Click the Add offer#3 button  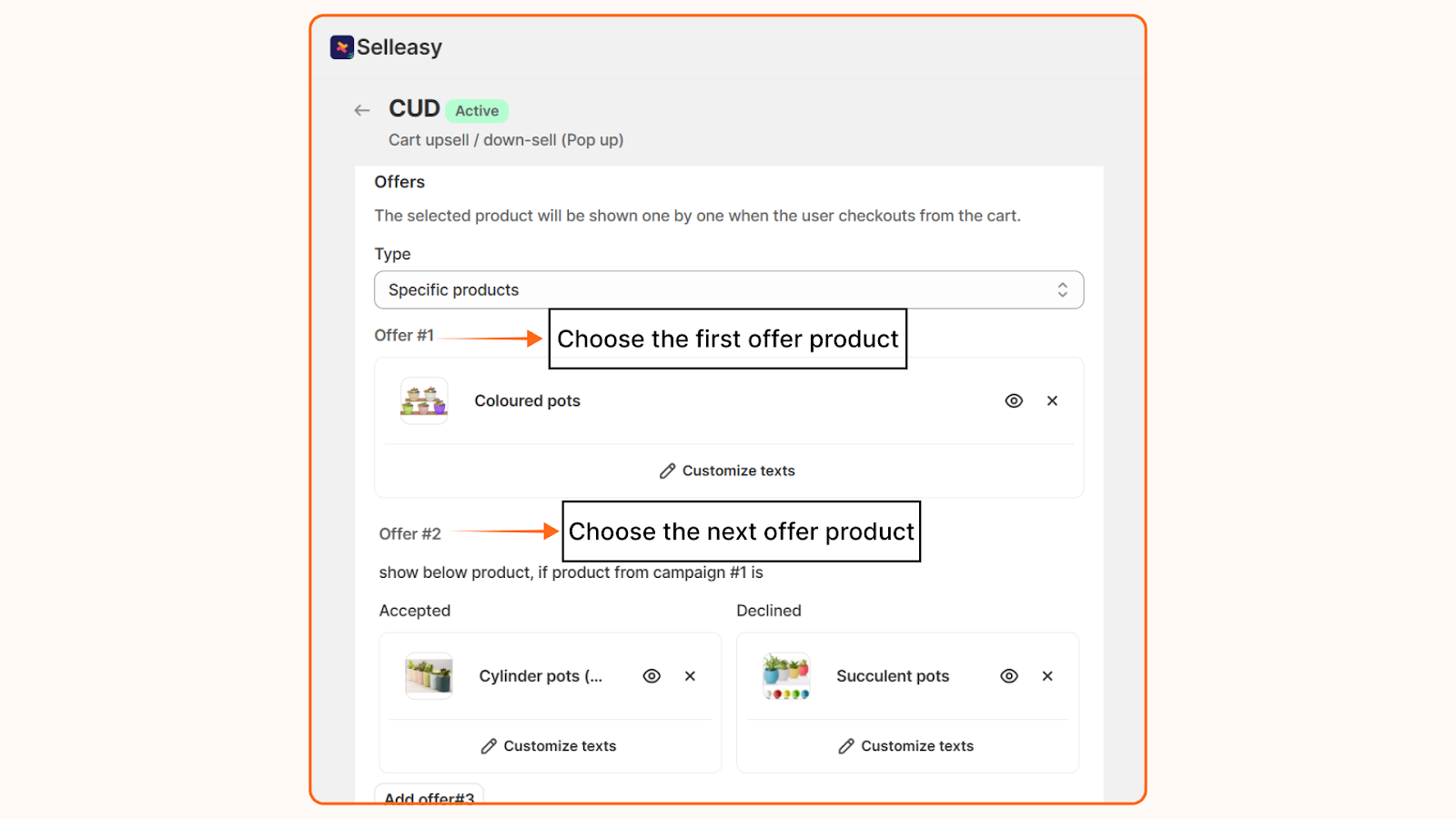(429, 797)
